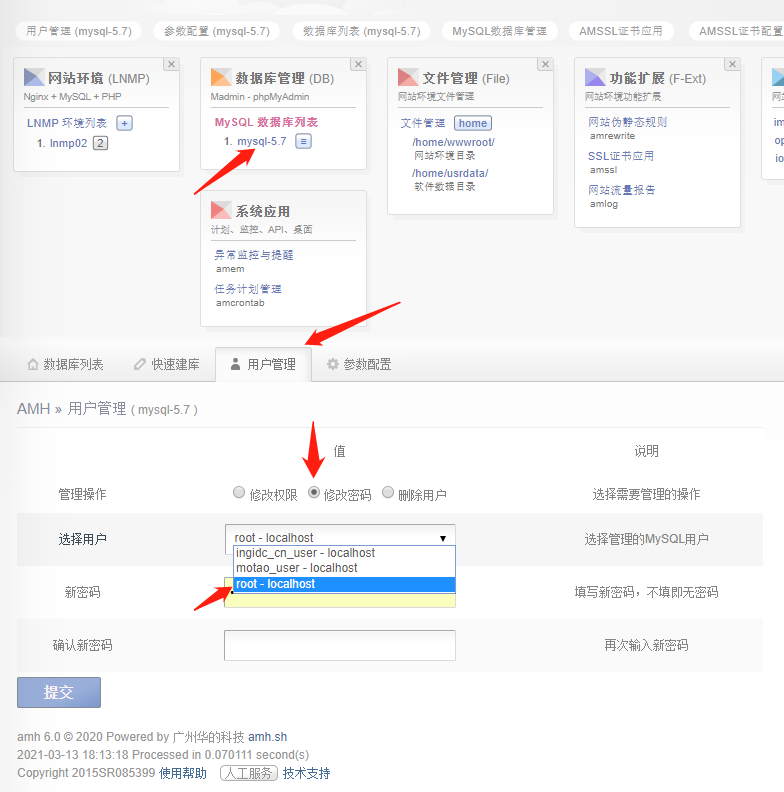Click the plus icon beside LNMP 环境列表

[124, 123]
